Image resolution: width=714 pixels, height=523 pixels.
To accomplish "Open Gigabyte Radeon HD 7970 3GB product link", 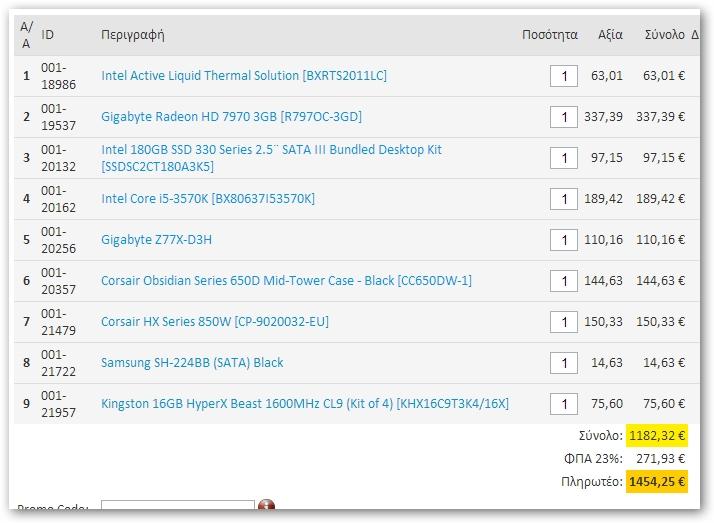I will [231, 117].
